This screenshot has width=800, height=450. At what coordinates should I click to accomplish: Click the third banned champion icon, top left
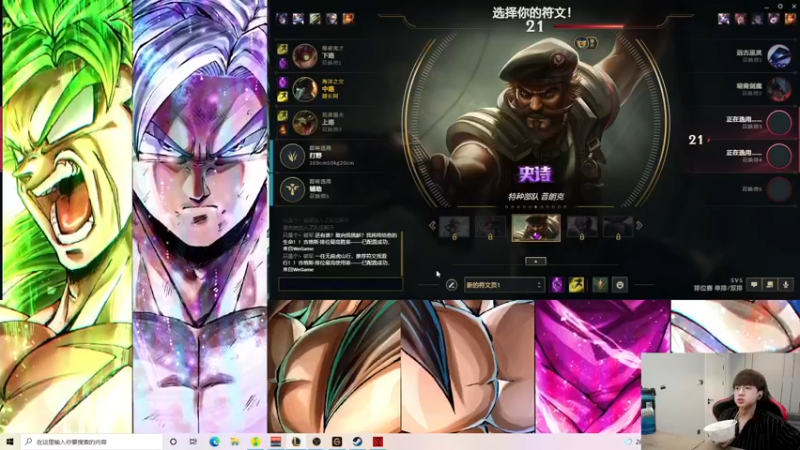click(315, 19)
